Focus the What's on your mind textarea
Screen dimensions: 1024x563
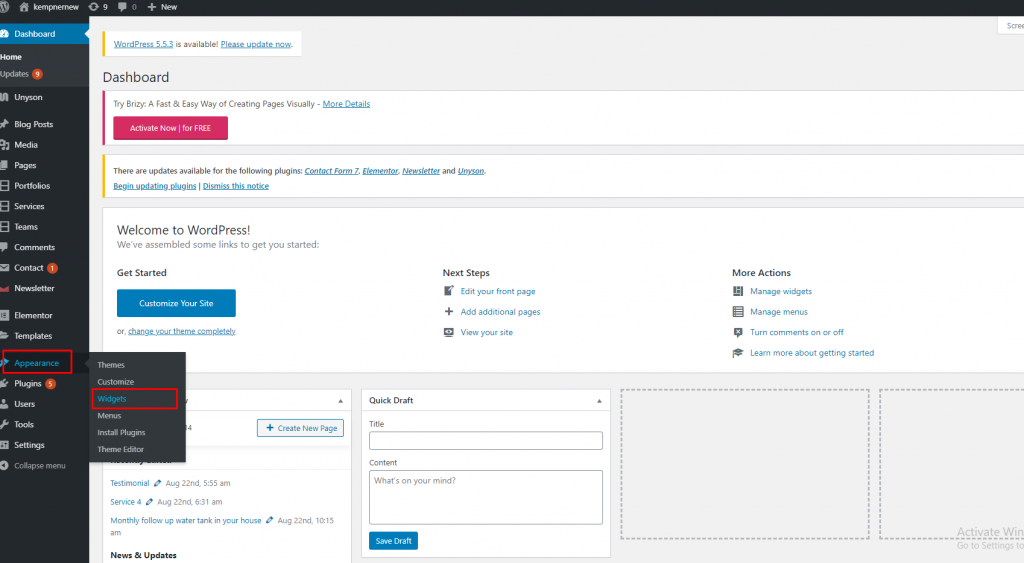(486, 498)
